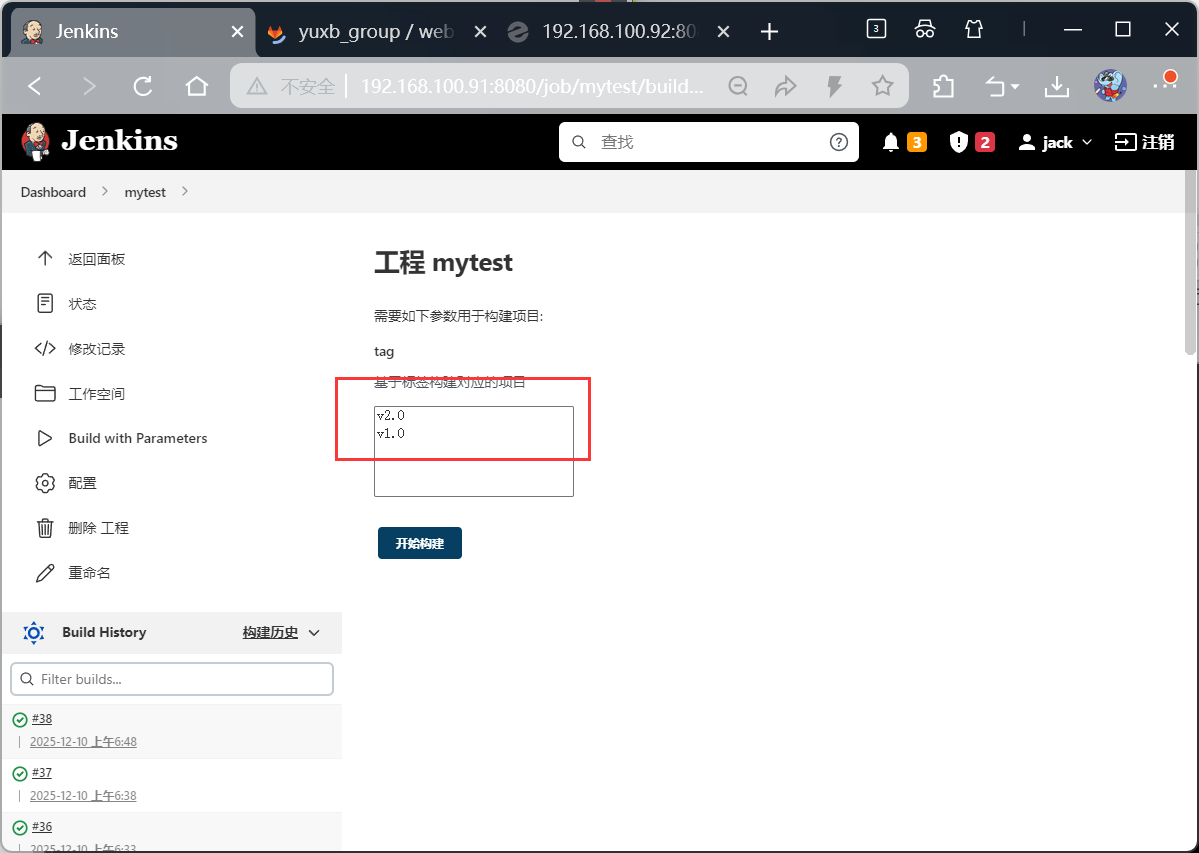Open a new browser tab
Screen dimensions: 1199x853
click(x=769, y=31)
